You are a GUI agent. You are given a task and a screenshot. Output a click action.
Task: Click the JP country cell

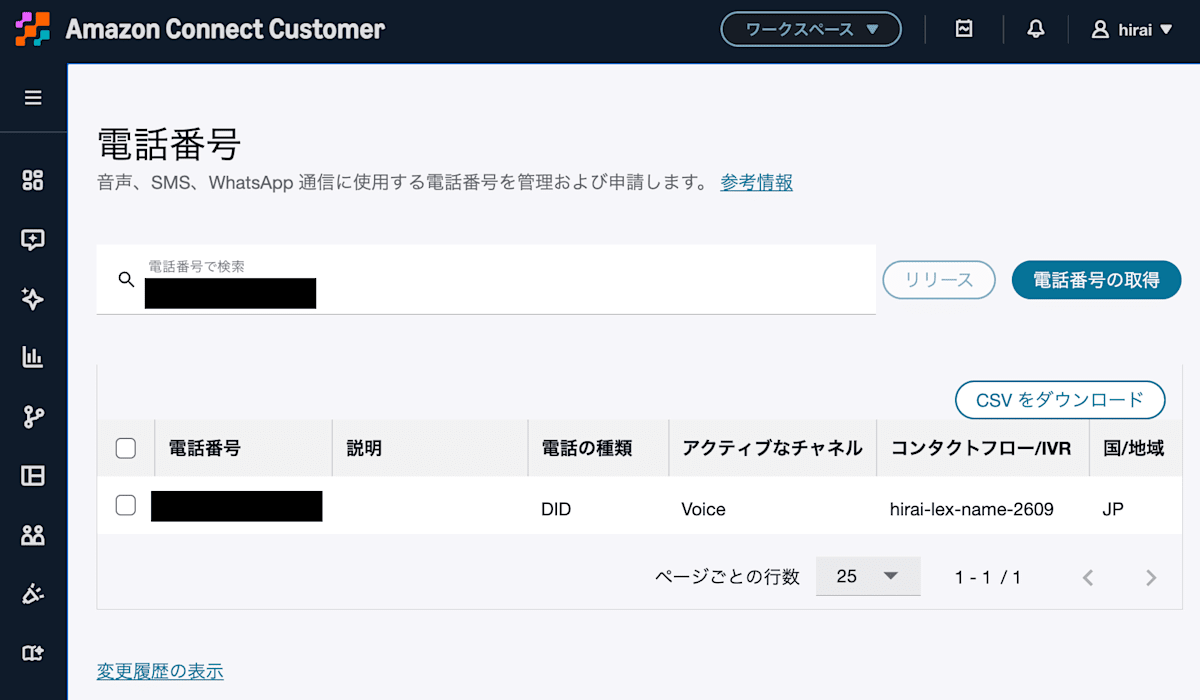1113,509
